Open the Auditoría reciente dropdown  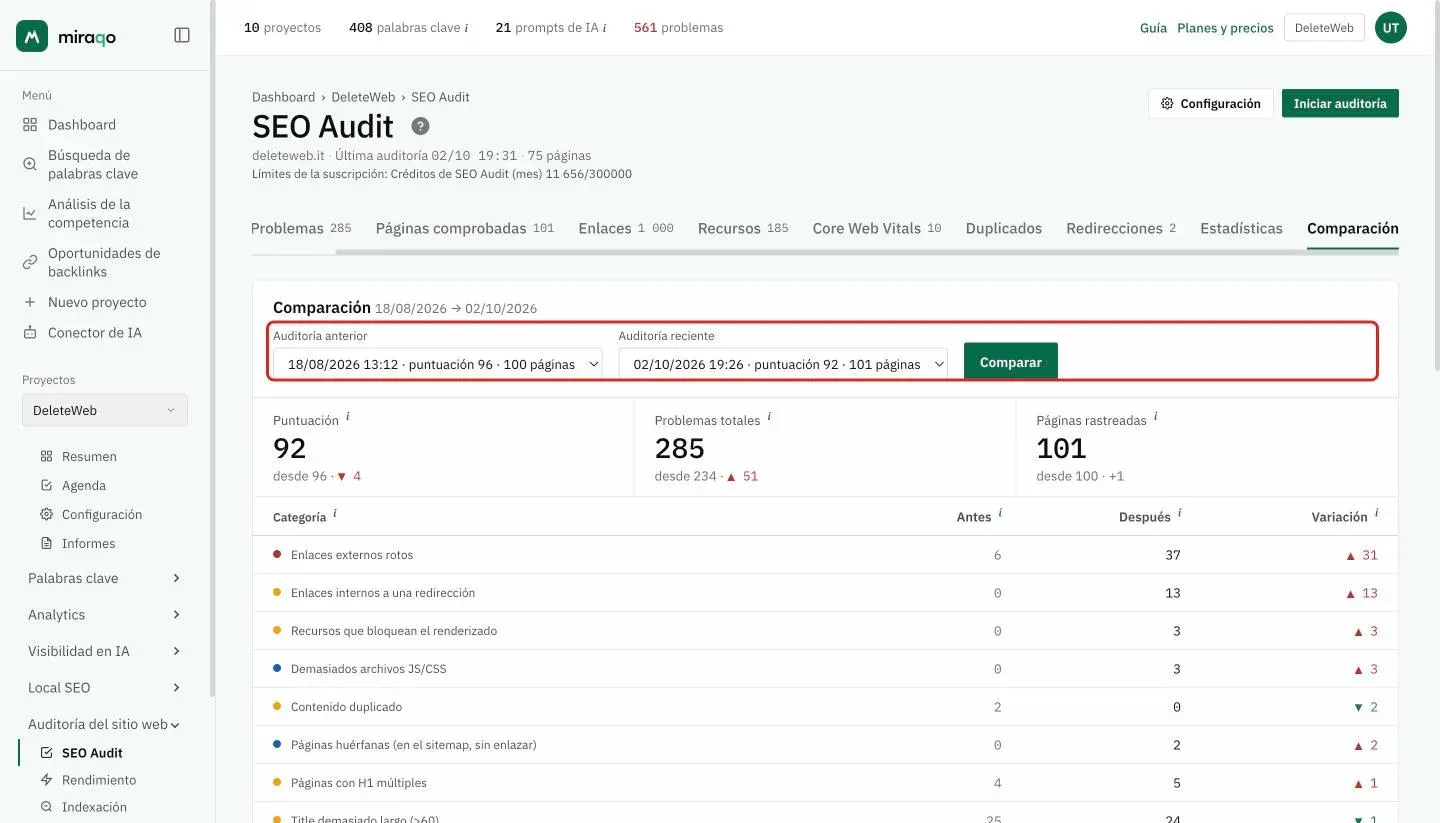coord(783,365)
